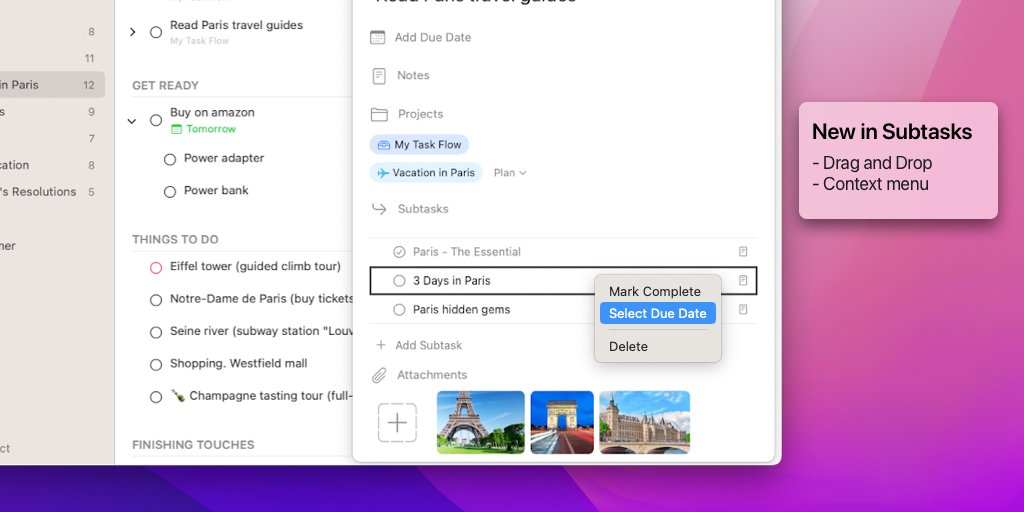Viewport: 1024px width, 512px height.
Task: Complete the Notre-Dame de Paris task
Action: [156, 300]
